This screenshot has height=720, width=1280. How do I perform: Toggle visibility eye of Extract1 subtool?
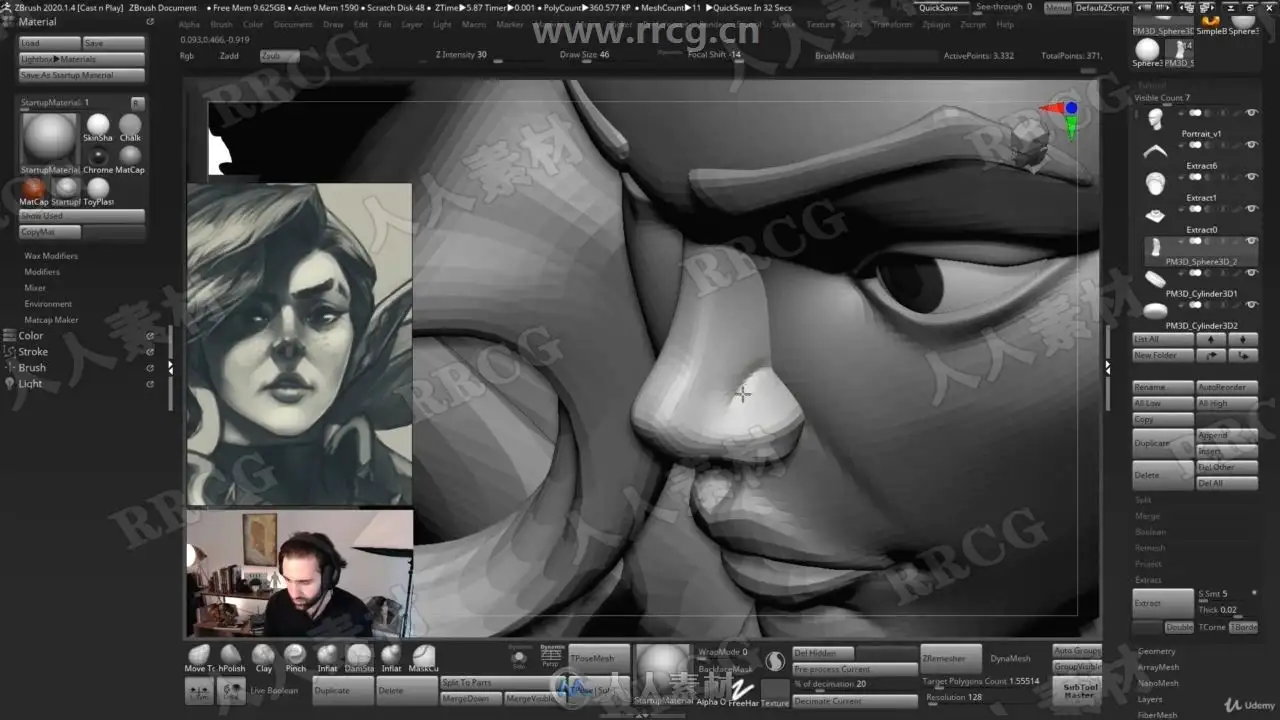click(x=1251, y=177)
